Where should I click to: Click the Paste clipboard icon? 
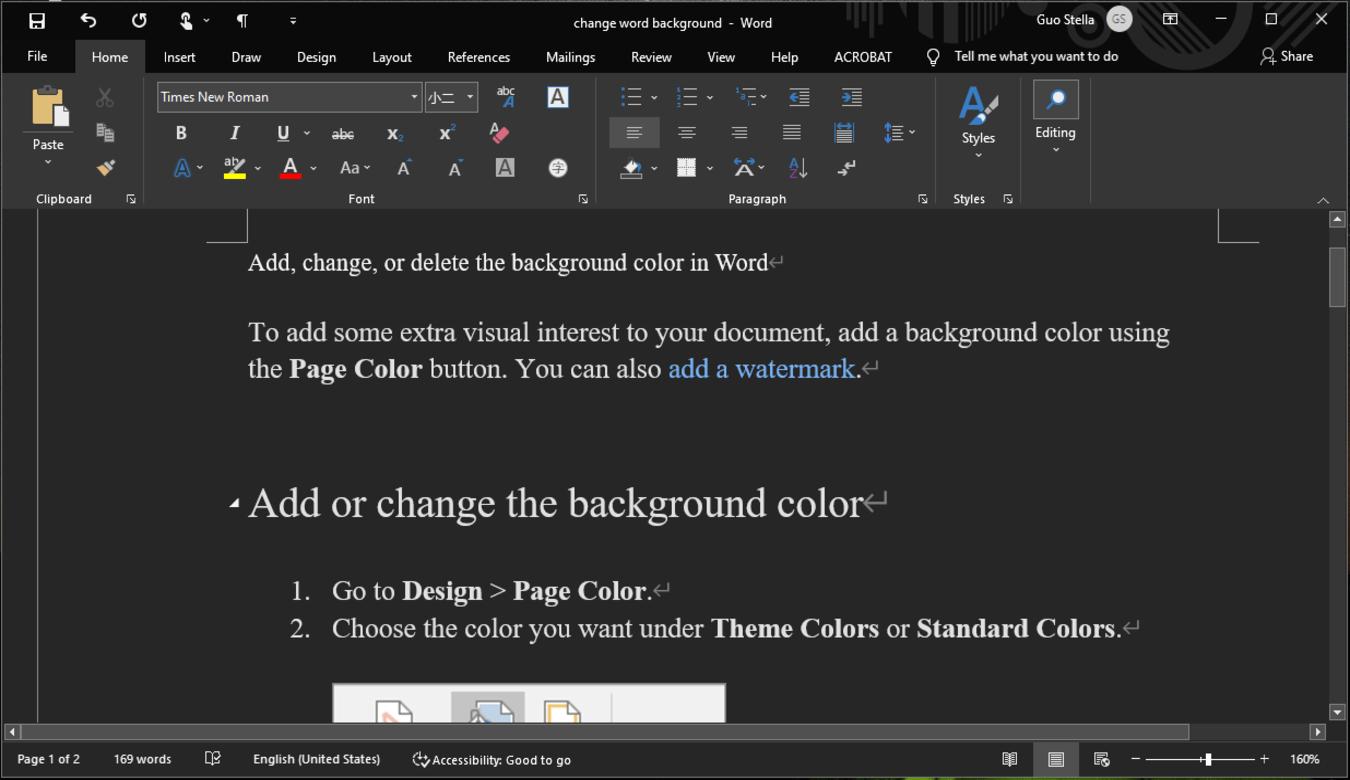pyautogui.click(x=48, y=108)
